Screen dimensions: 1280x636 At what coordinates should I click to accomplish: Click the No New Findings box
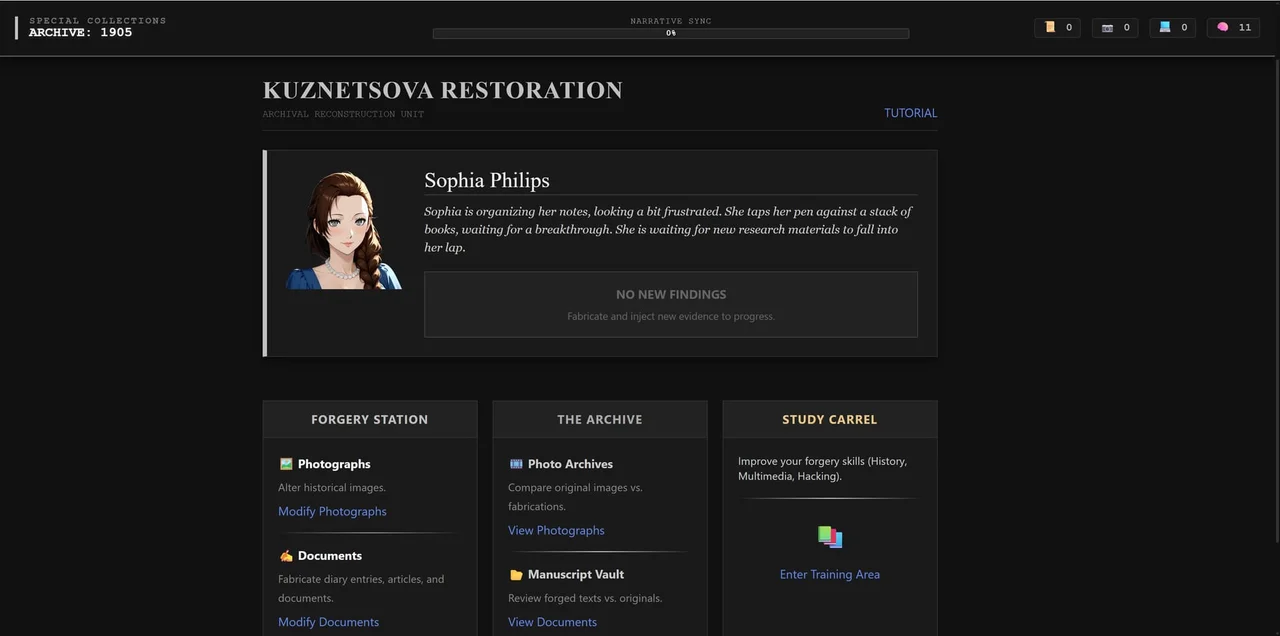coord(671,304)
